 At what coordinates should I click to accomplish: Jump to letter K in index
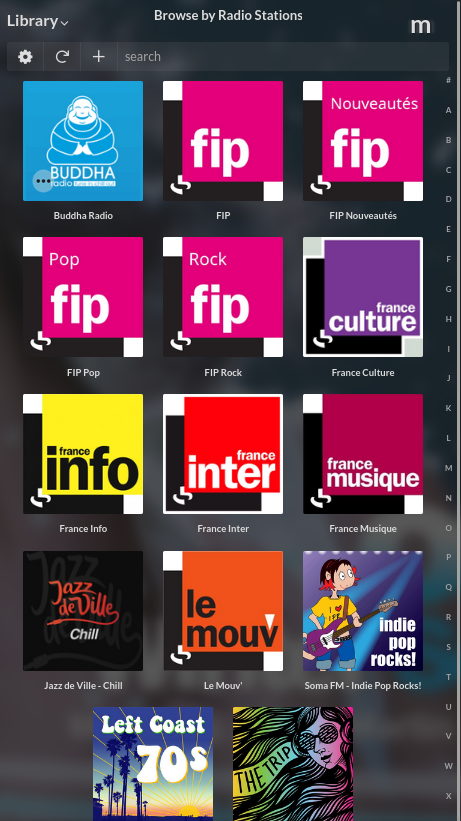[x=448, y=408]
